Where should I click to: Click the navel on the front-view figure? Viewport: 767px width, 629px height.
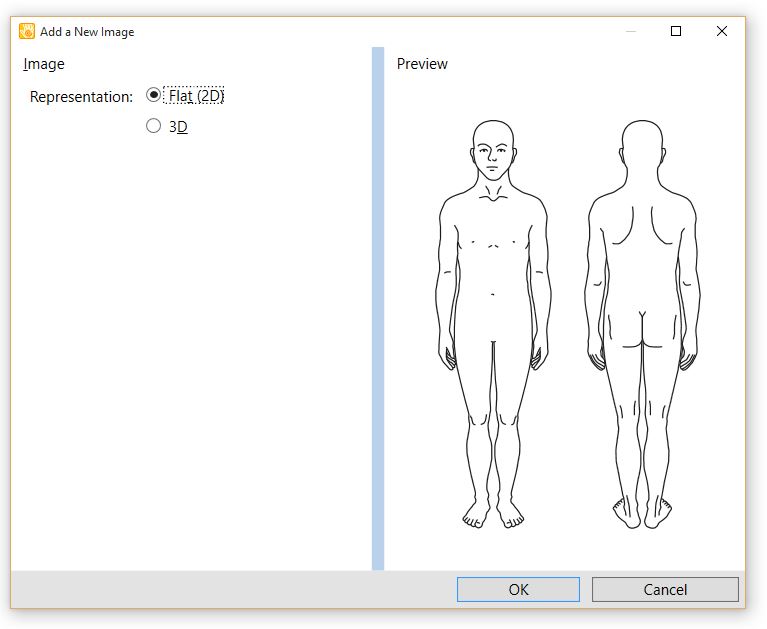click(492, 294)
